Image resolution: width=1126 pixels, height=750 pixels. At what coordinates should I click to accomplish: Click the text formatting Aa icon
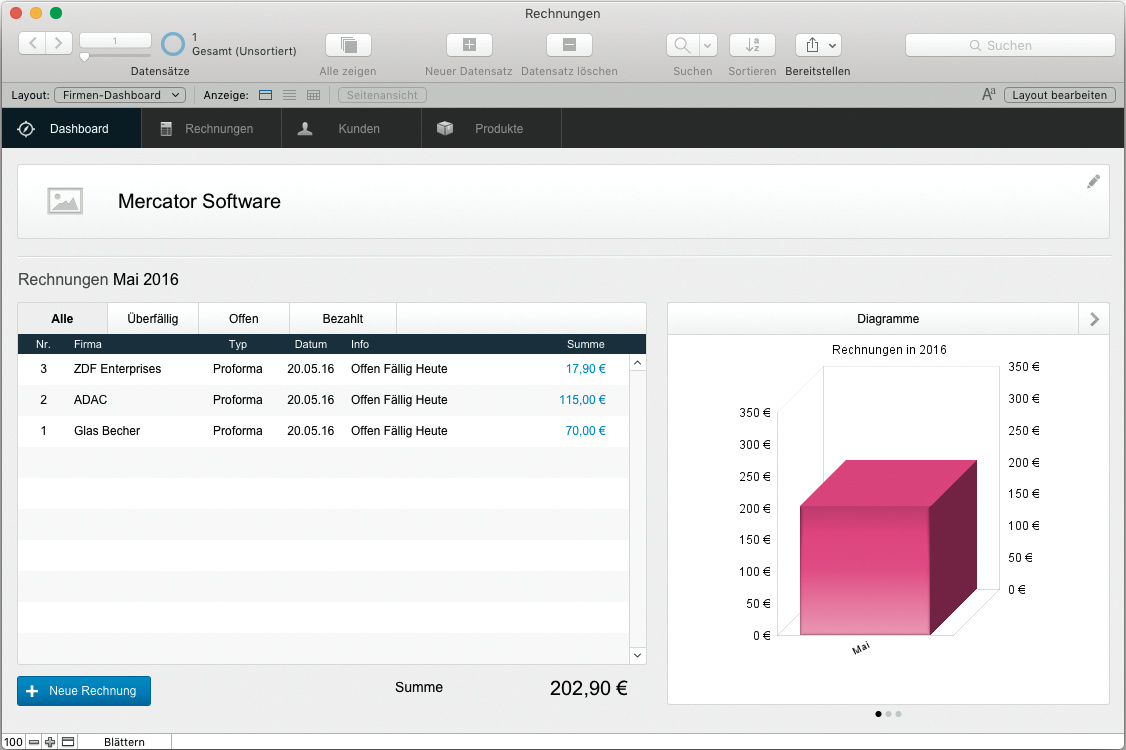point(988,95)
